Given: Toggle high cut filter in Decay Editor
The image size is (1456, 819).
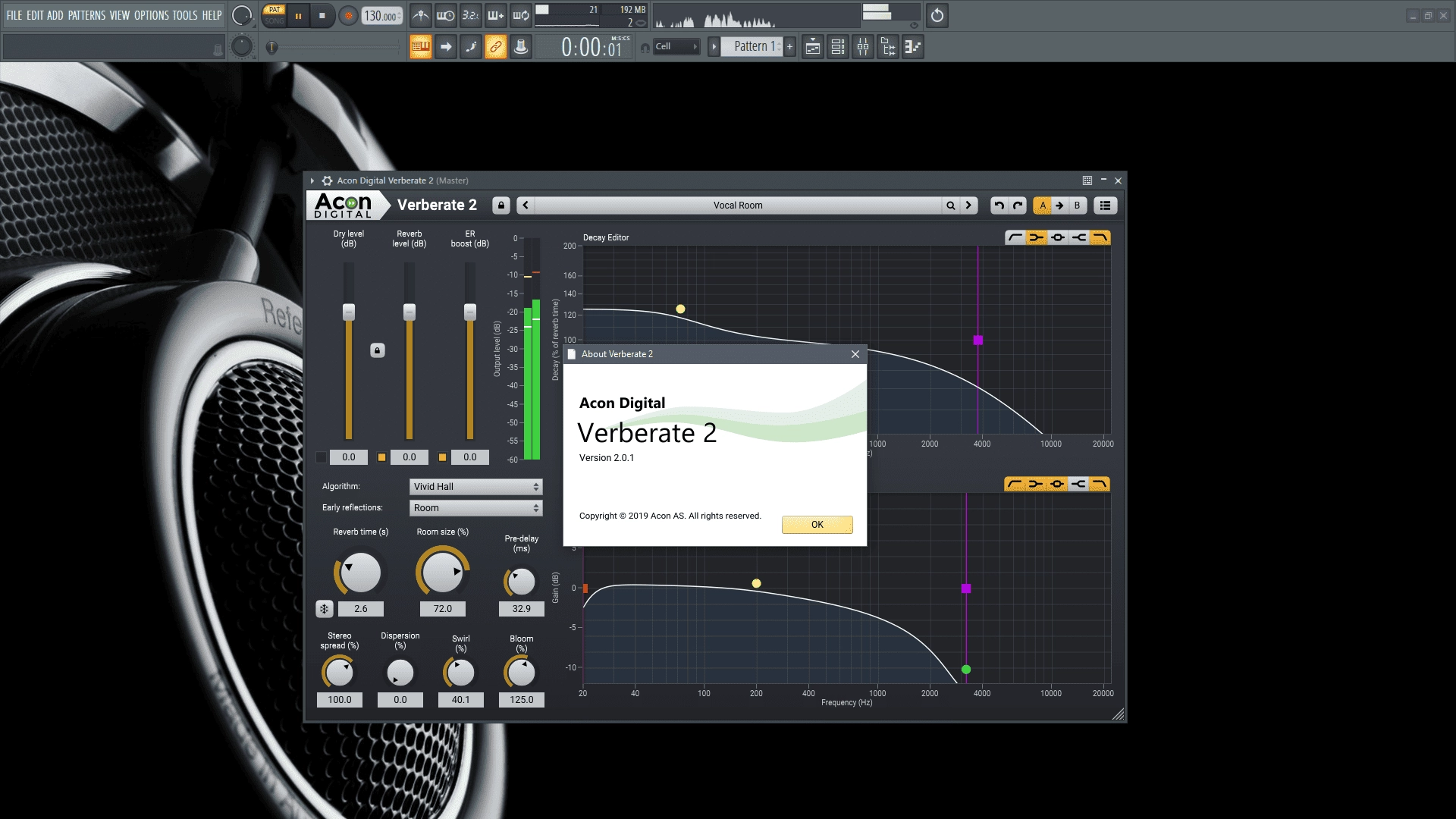Looking at the screenshot, I should [x=1100, y=238].
